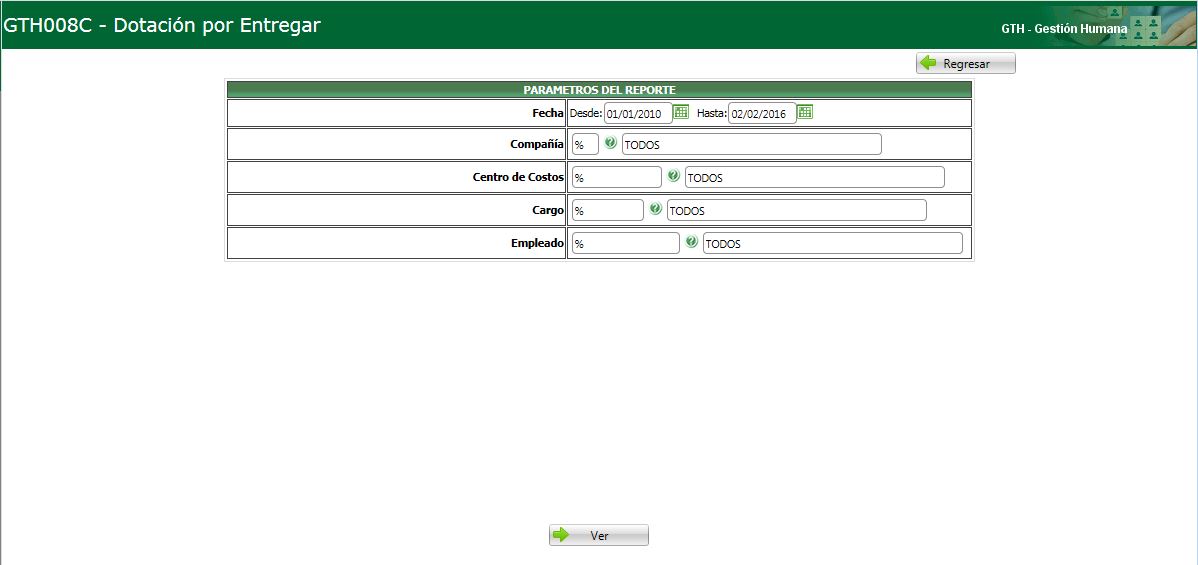The height and width of the screenshot is (565, 1198).
Task: Focus the Cargo TODOS description field
Action: 797,210
